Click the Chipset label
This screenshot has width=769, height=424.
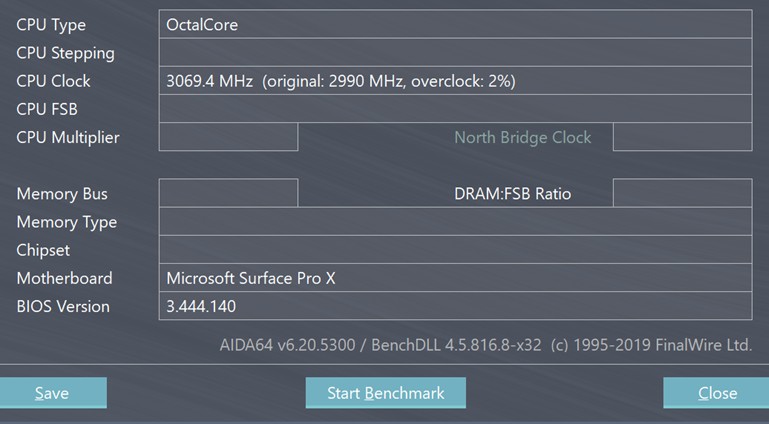pos(43,250)
